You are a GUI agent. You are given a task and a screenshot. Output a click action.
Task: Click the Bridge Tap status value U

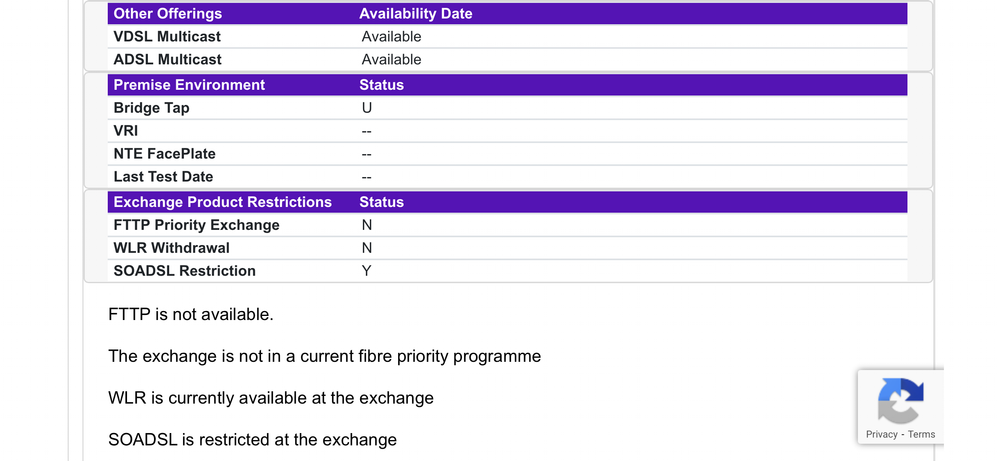[x=367, y=108]
